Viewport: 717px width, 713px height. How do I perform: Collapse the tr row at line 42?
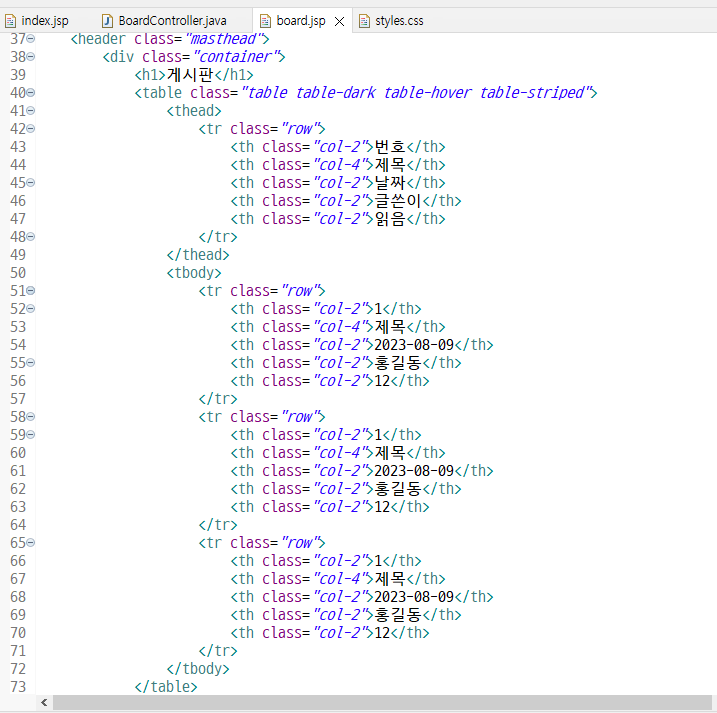31,129
